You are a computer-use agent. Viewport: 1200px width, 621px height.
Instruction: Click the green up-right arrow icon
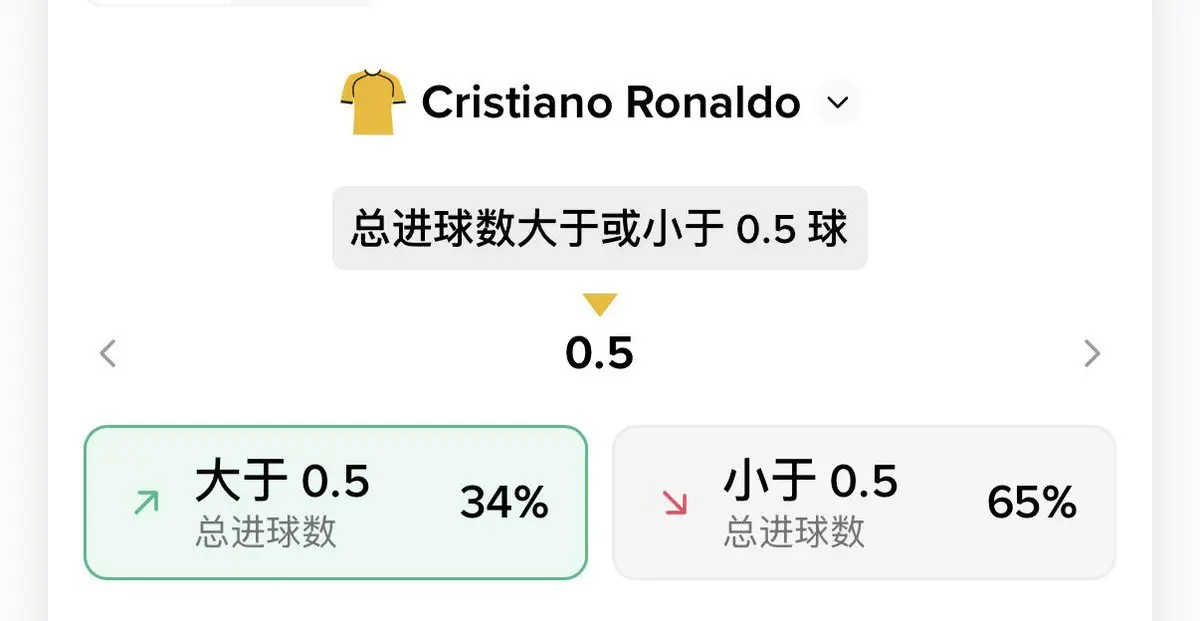pyautogui.click(x=146, y=503)
